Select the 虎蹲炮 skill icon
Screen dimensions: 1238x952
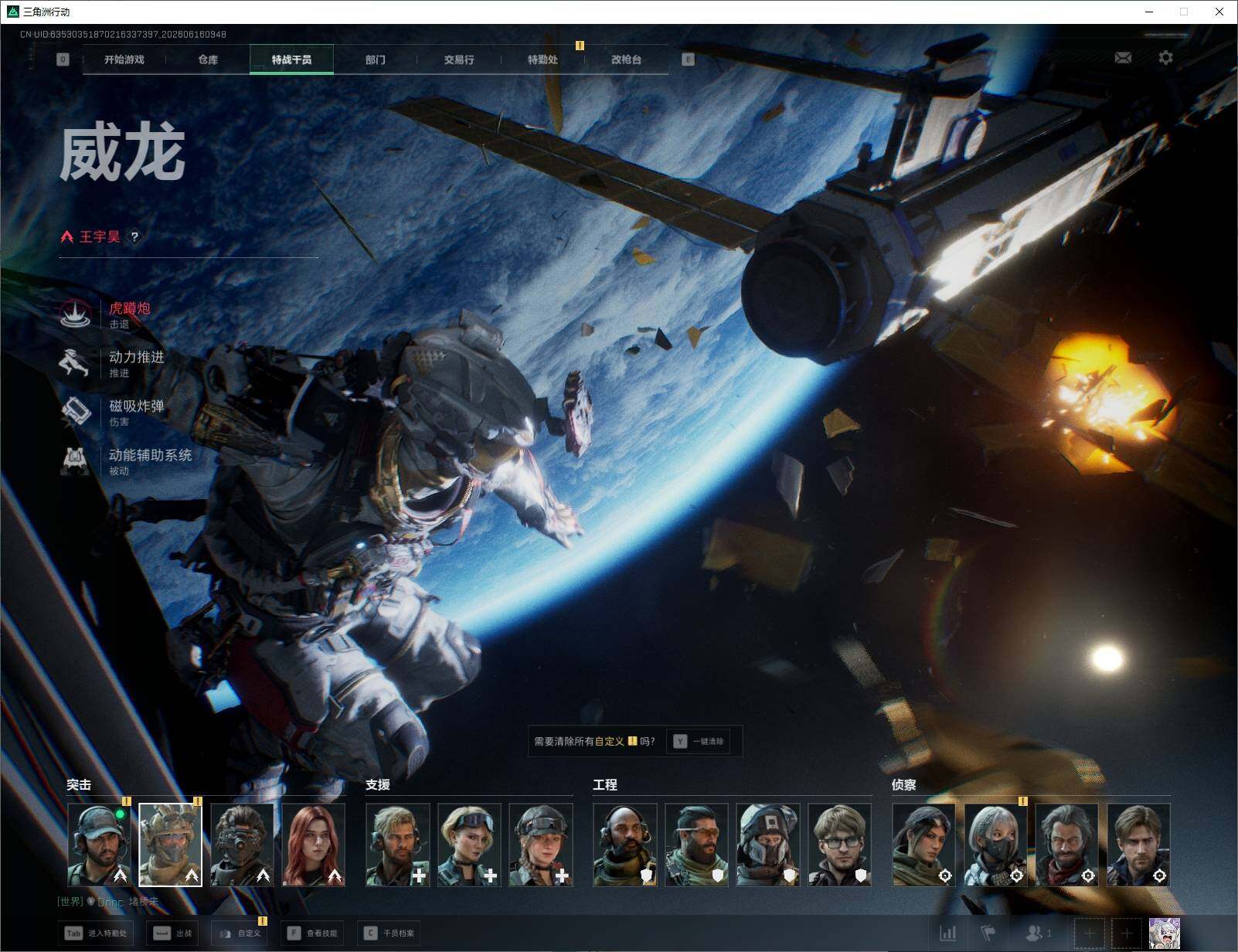coord(76,314)
